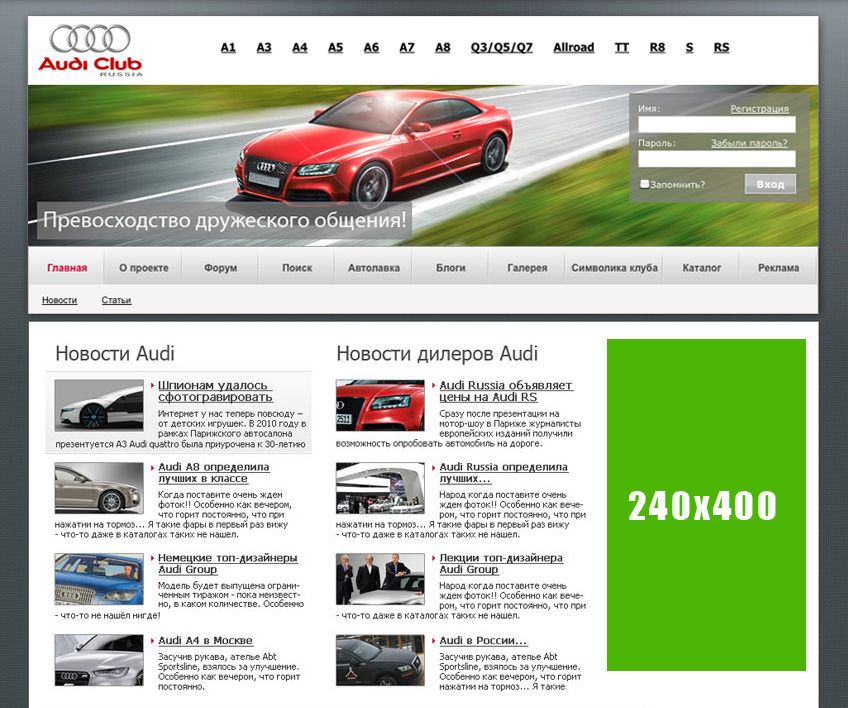The width and height of the screenshot is (848, 708).
Task: Click the Пароль password input field
Action: [716, 159]
